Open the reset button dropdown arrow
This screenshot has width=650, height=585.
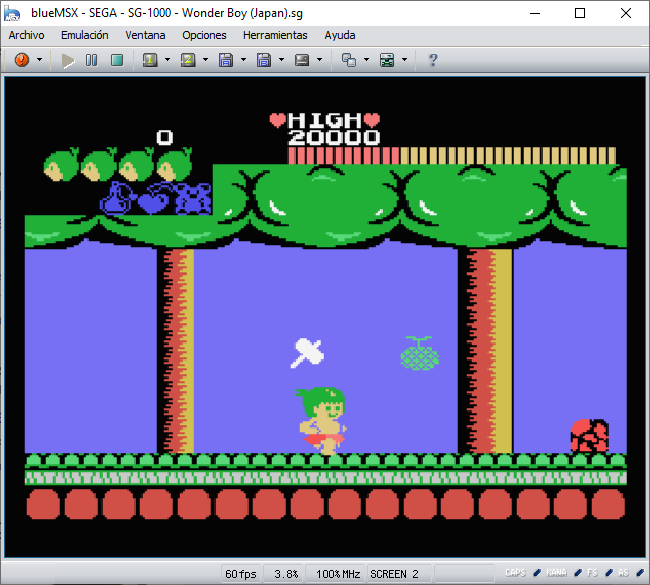click(x=39, y=60)
